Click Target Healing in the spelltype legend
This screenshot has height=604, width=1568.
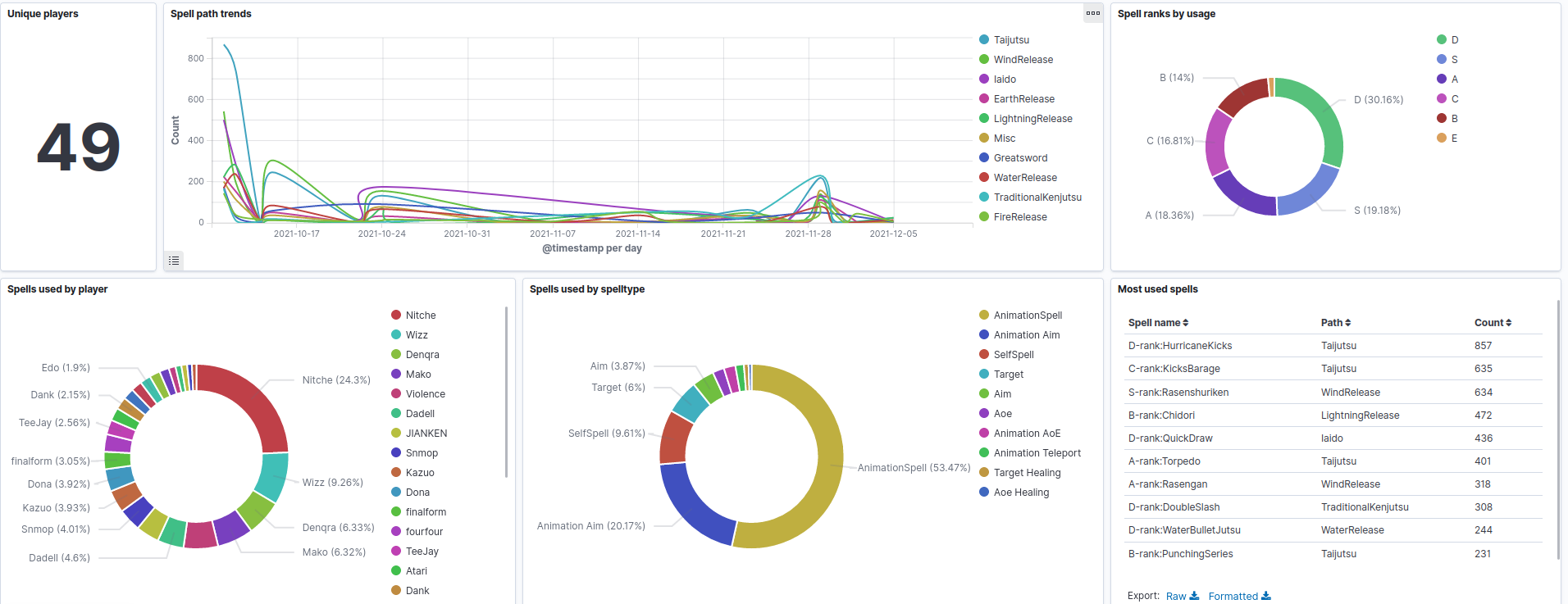[1027, 473]
